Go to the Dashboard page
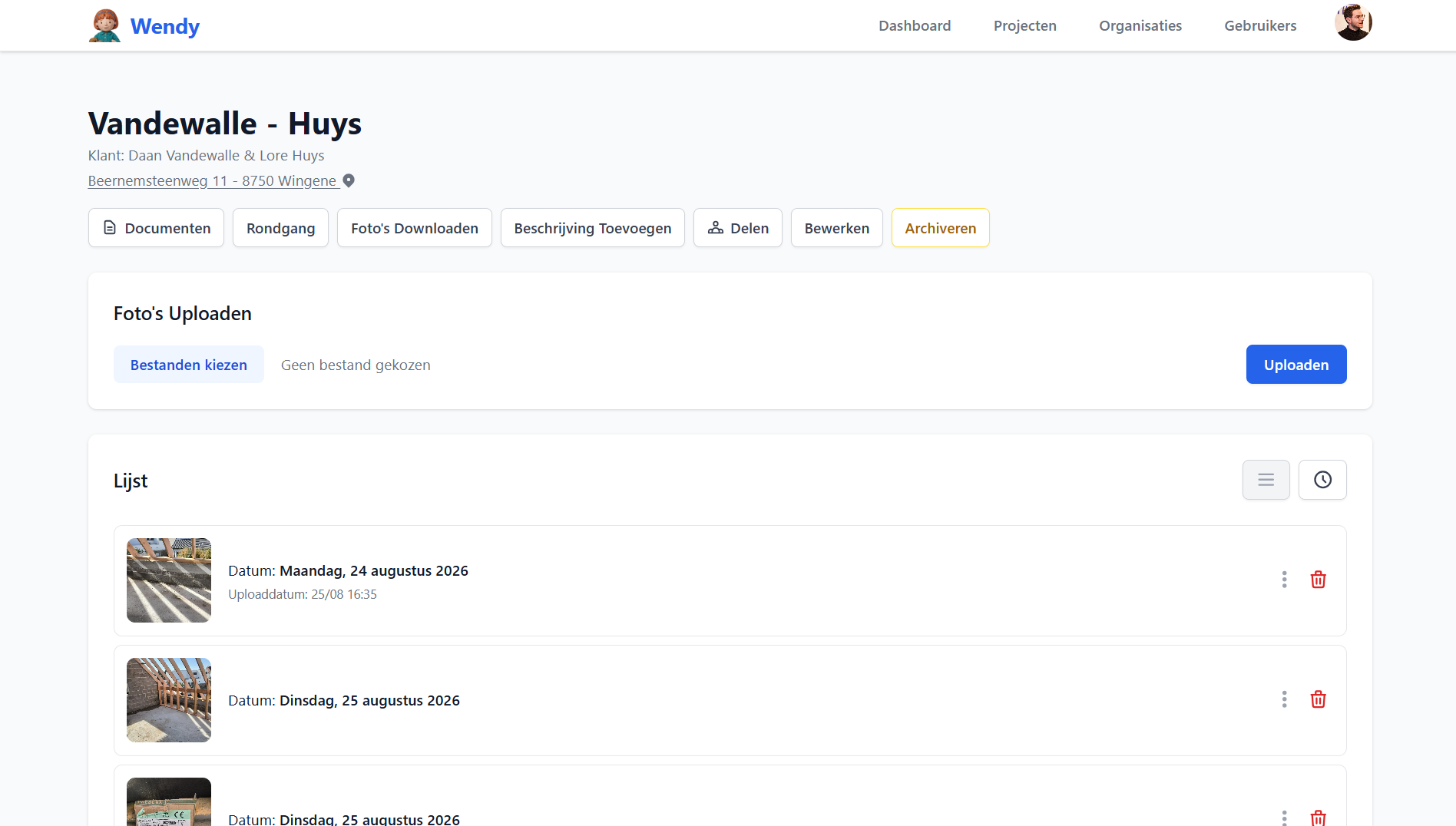This screenshot has width=1456, height=826. [x=915, y=25]
